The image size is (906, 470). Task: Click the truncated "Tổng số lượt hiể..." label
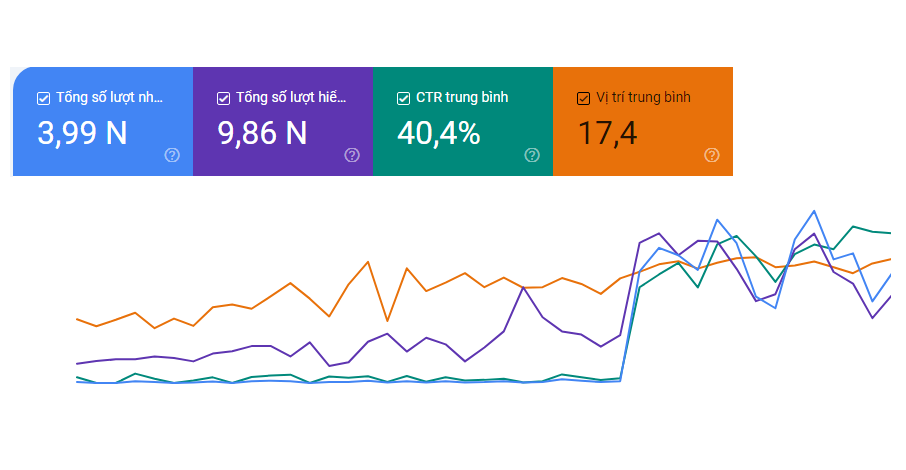click(291, 98)
